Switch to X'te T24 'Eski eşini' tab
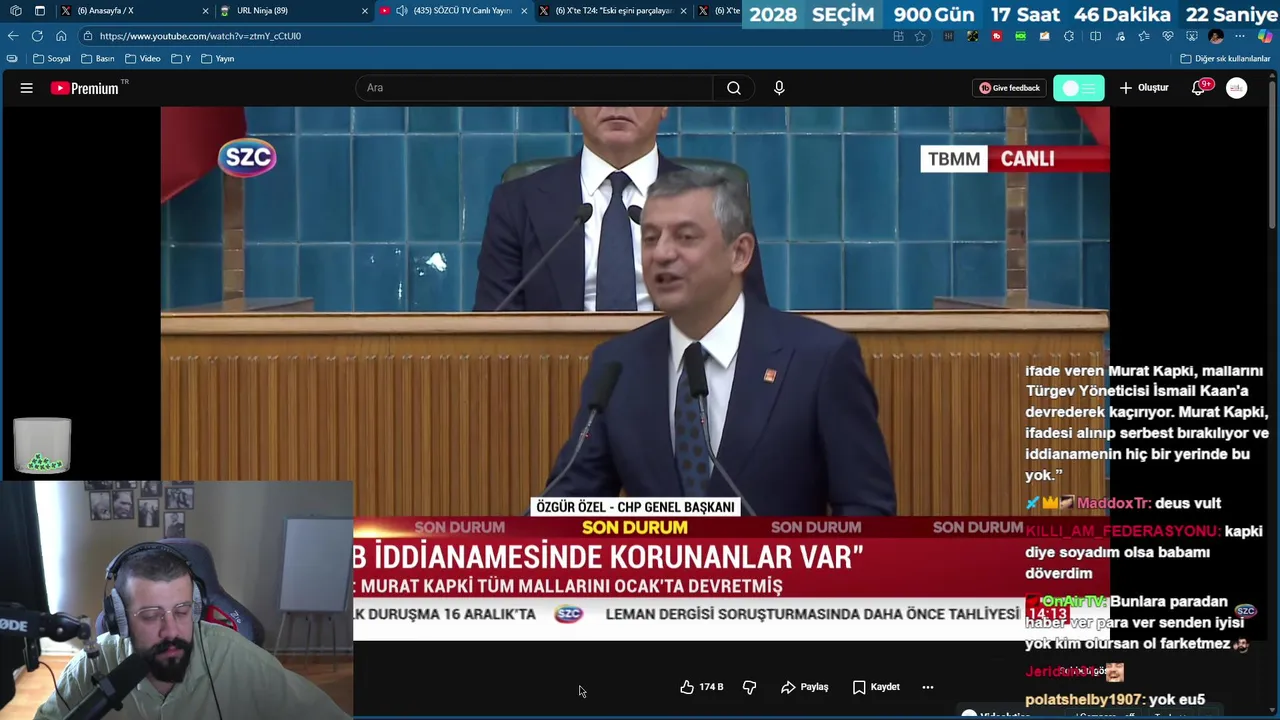Screen dimensions: 1280x720 point(613,11)
